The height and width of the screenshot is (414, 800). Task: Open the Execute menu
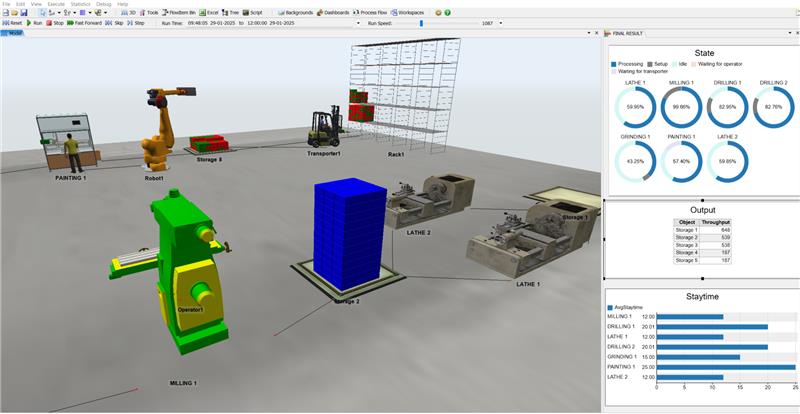[56, 4]
